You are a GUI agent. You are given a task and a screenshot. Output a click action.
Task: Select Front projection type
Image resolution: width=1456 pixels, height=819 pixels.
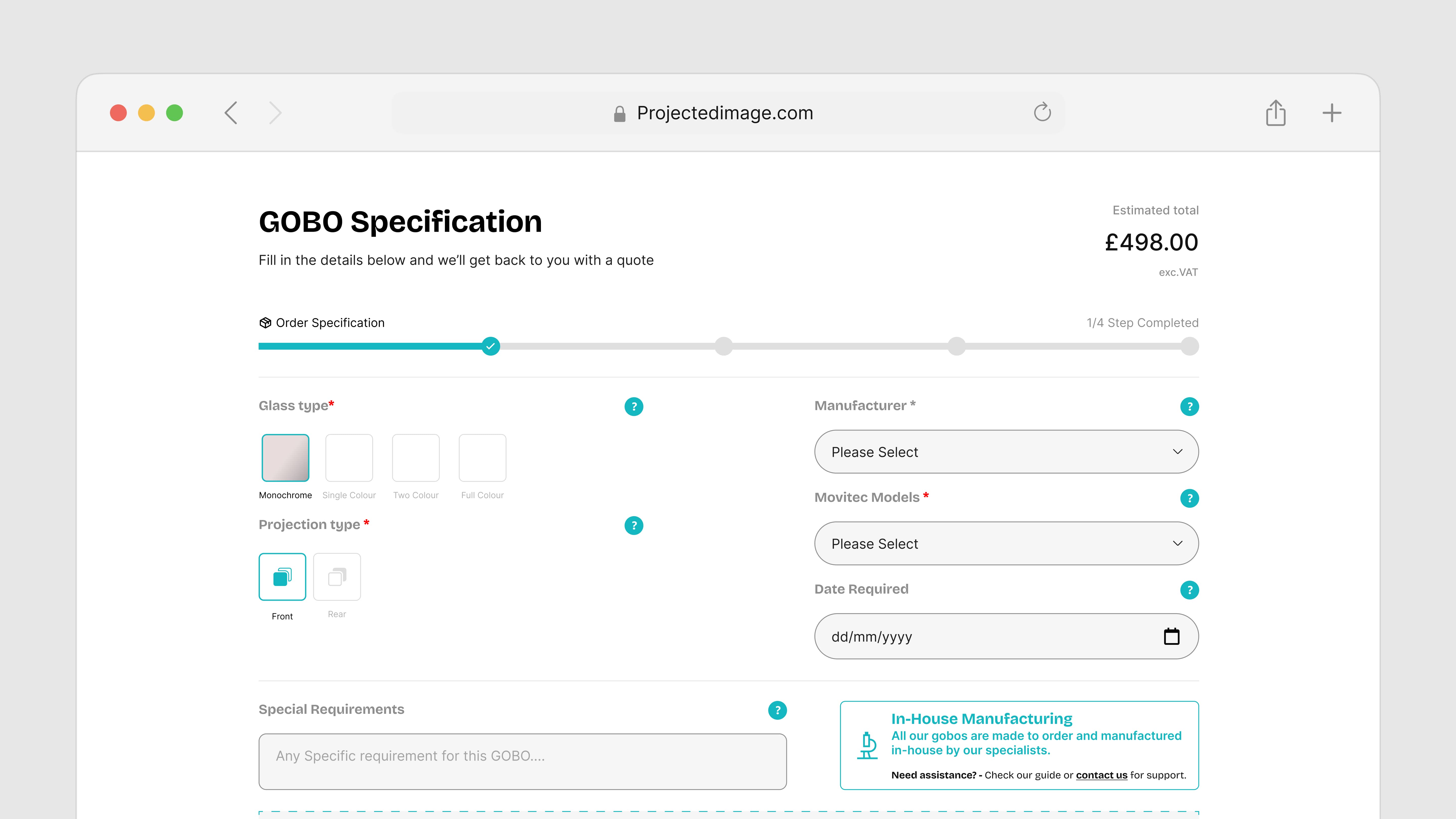coord(282,577)
